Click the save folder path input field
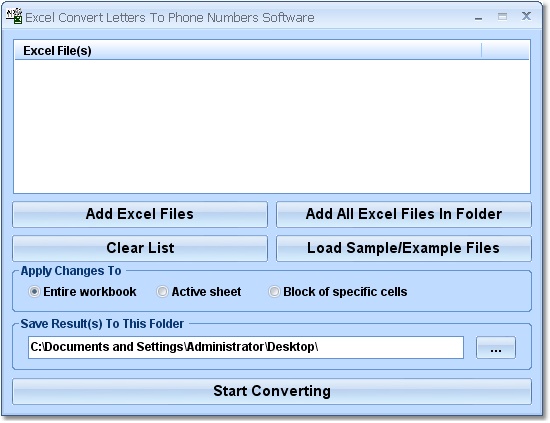The image size is (550, 423). coord(246,347)
